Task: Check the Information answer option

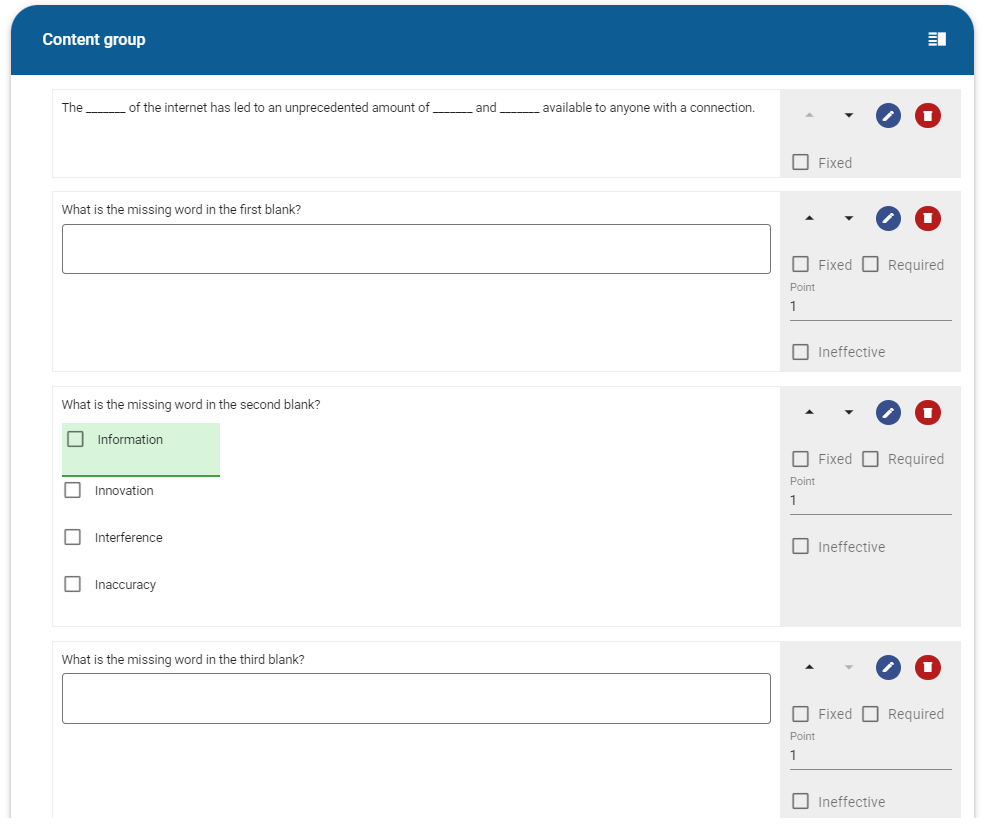Action: [x=75, y=439]
